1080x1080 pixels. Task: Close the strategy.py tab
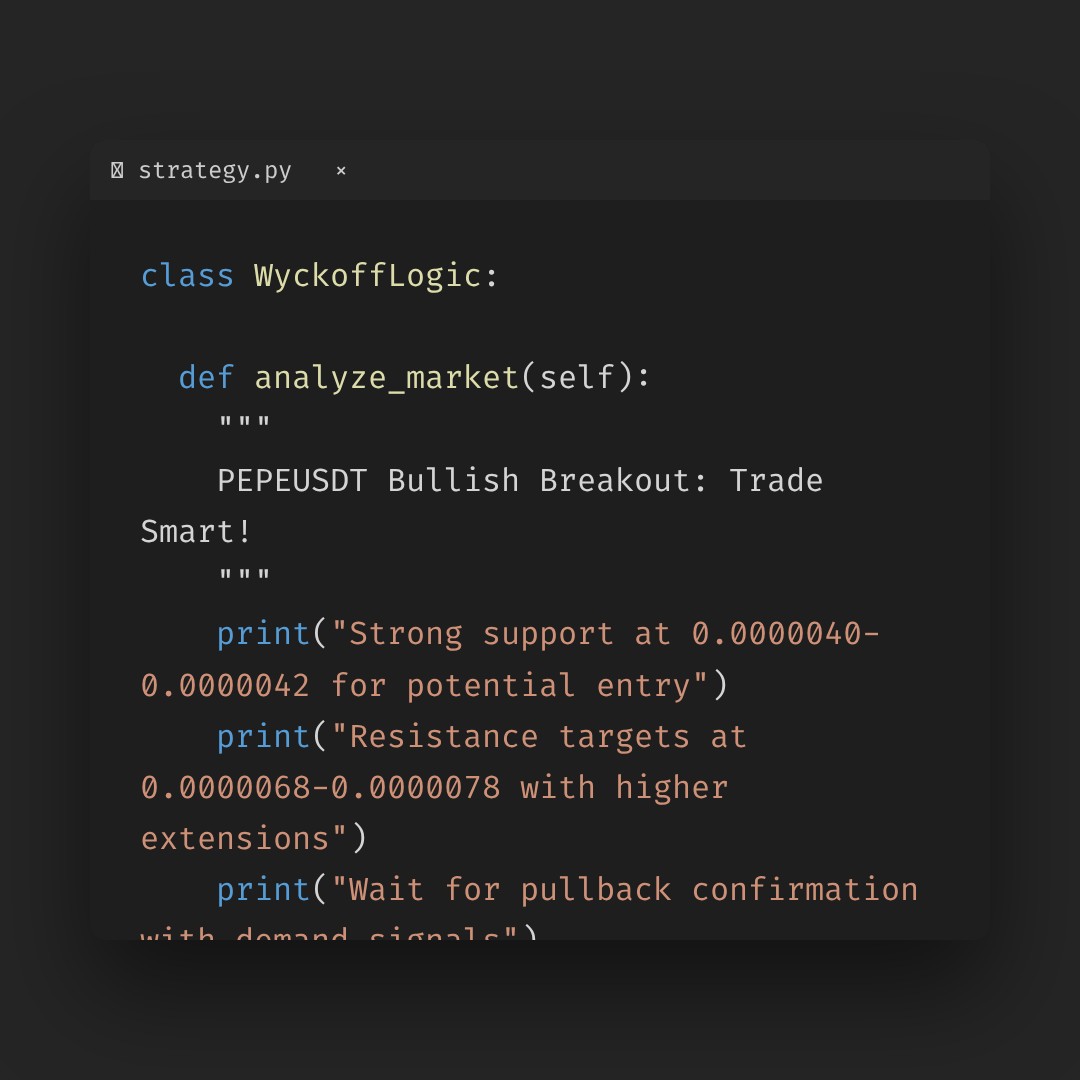[341, 171]
